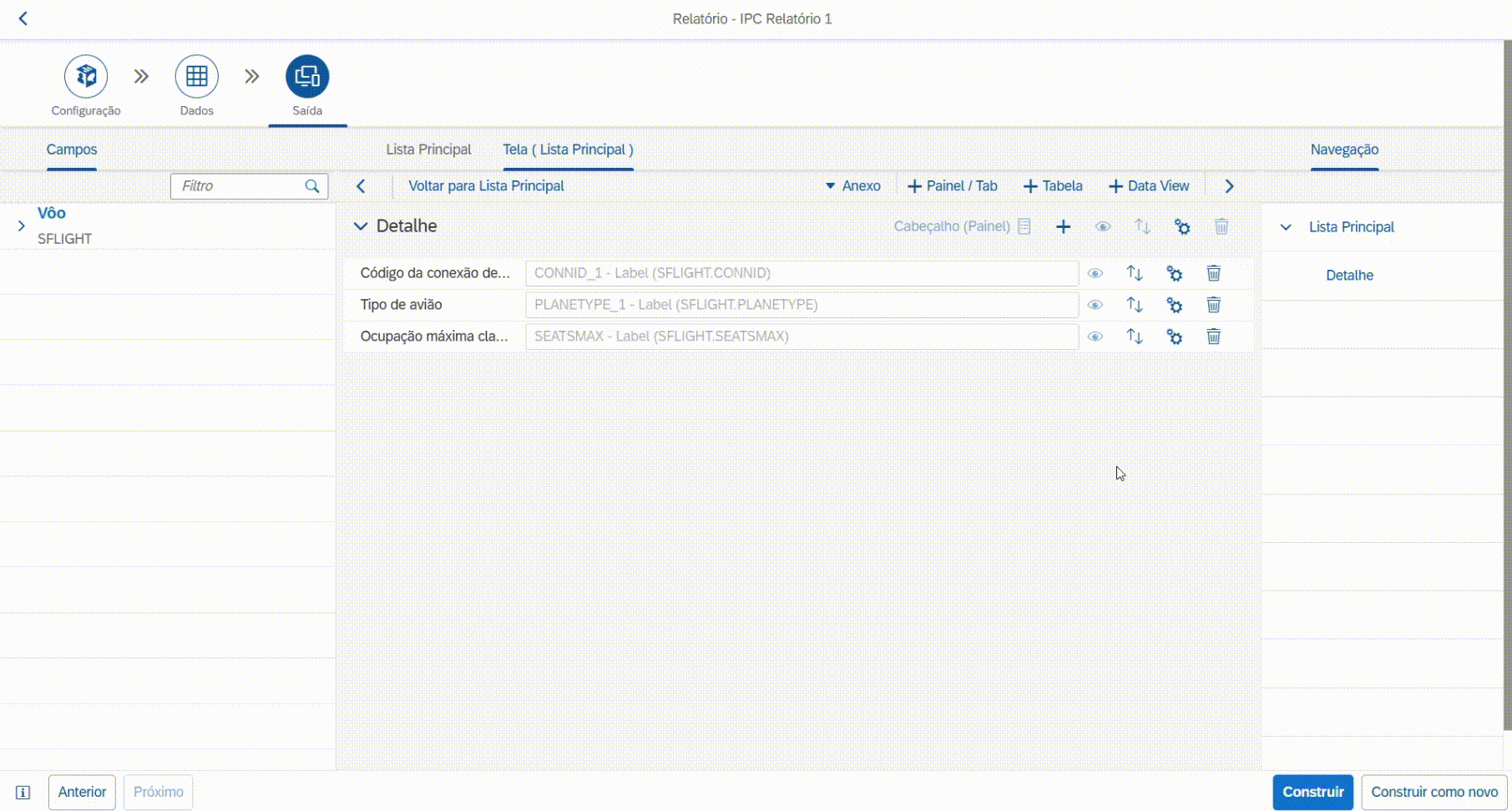This screenshot has height=811, width=1512.
Task: Open settings gear for Código da conexão row
Action: pyautogui.click(x=1174, y=273)
